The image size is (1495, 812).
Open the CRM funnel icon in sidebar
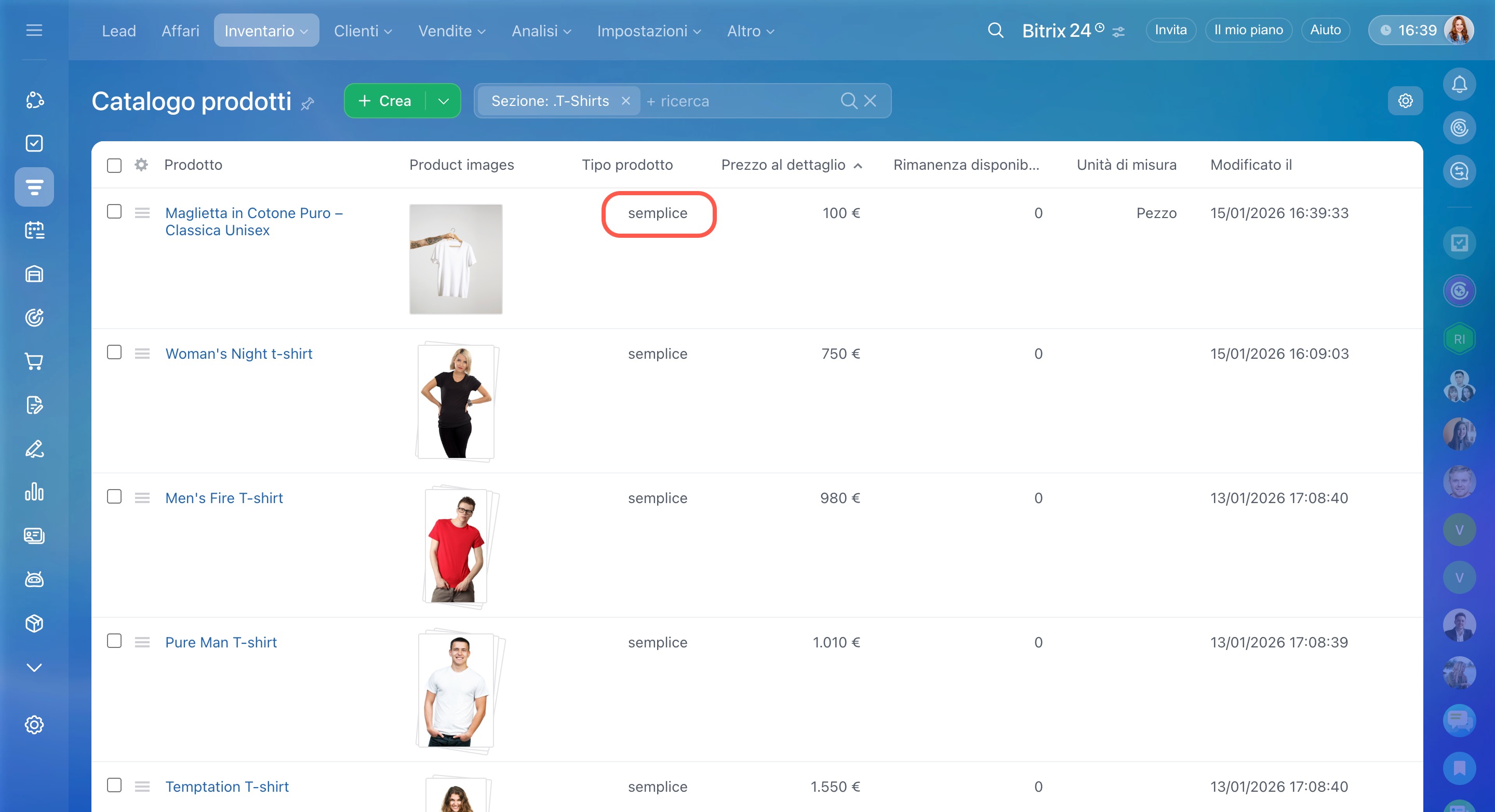[34, 187]
